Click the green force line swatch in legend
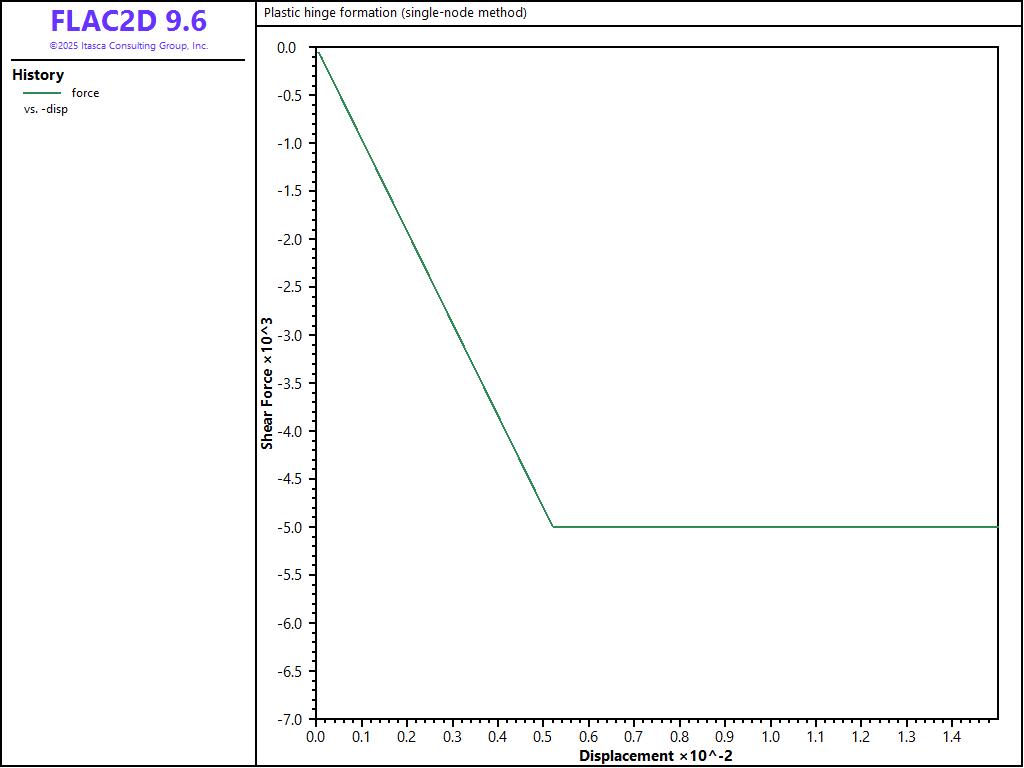Image resolution: width=1024 pixels, height=768 pixels. tap(42, 93)
